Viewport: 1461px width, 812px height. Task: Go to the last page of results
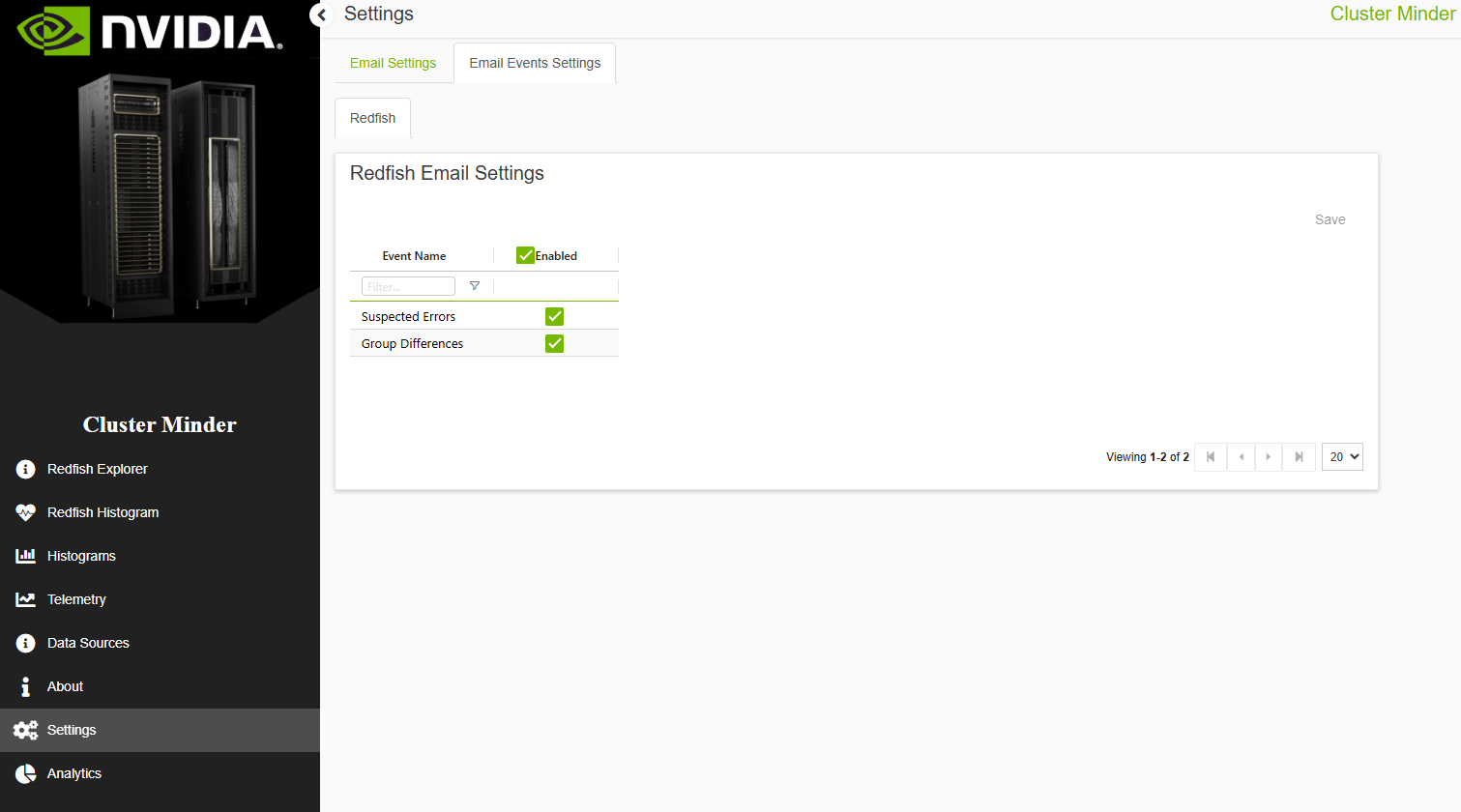(1299, 457)
